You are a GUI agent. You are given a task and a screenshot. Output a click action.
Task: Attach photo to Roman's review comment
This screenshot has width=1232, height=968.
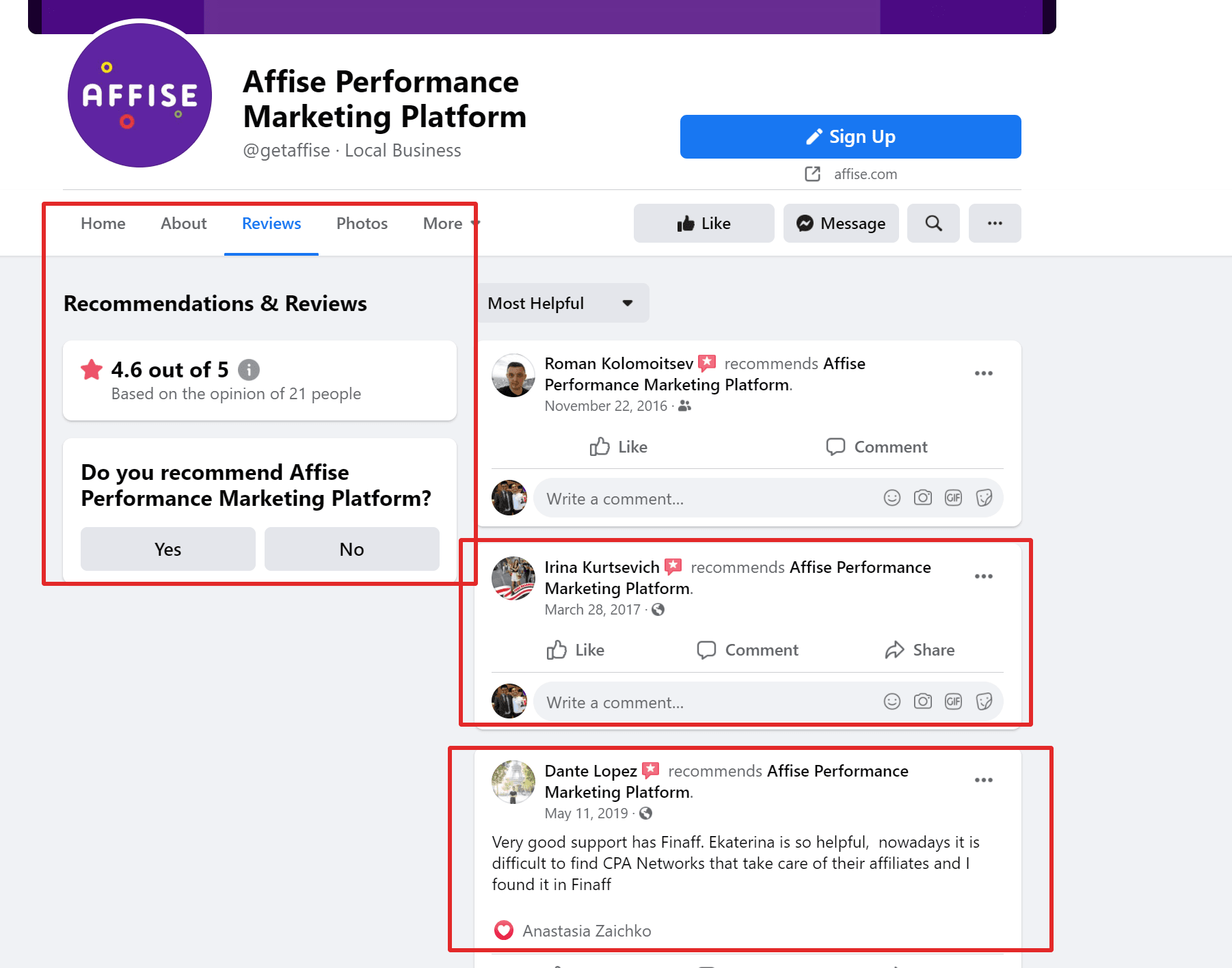(x=923, y=498)
